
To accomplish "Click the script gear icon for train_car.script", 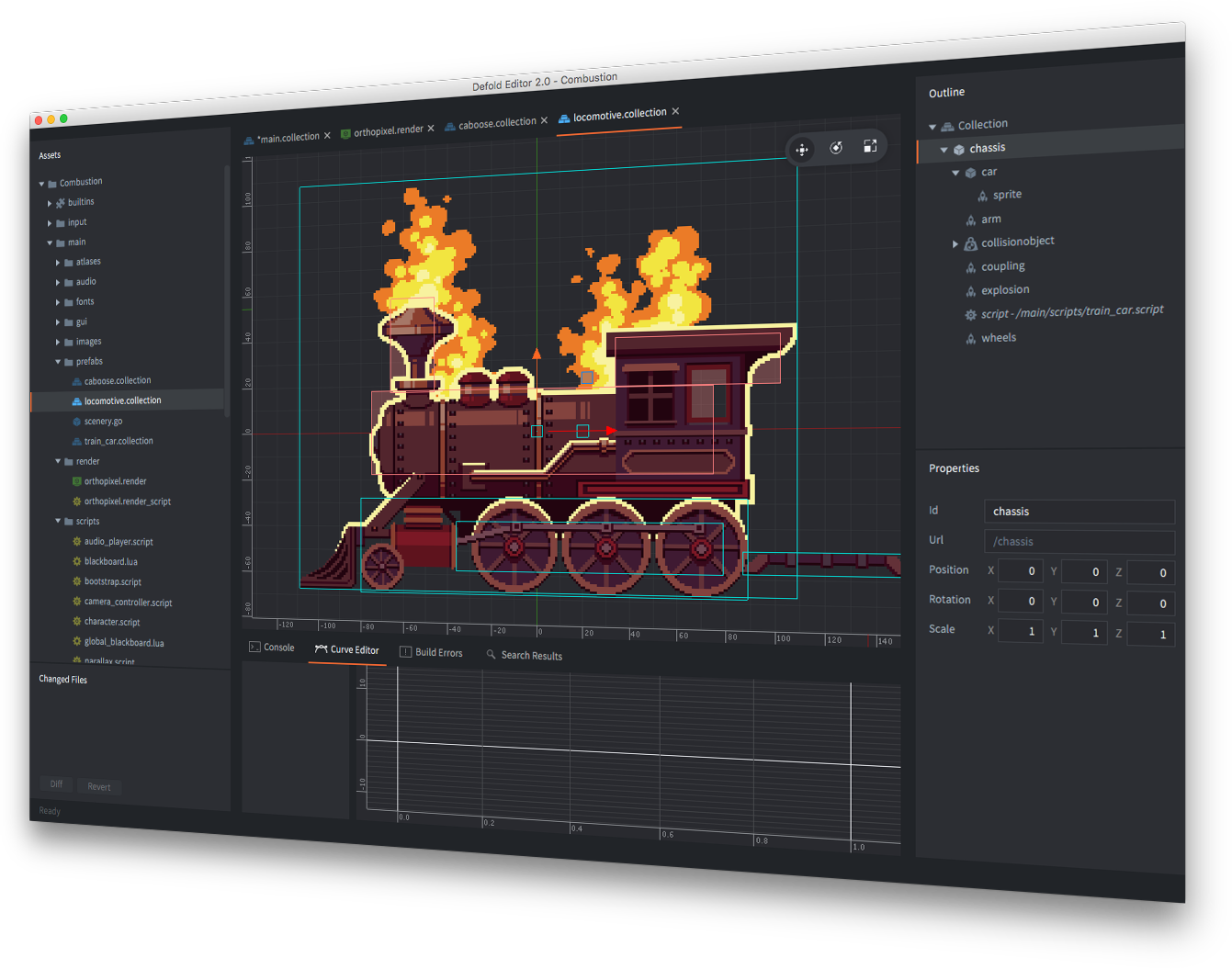I will click(970, 313).
